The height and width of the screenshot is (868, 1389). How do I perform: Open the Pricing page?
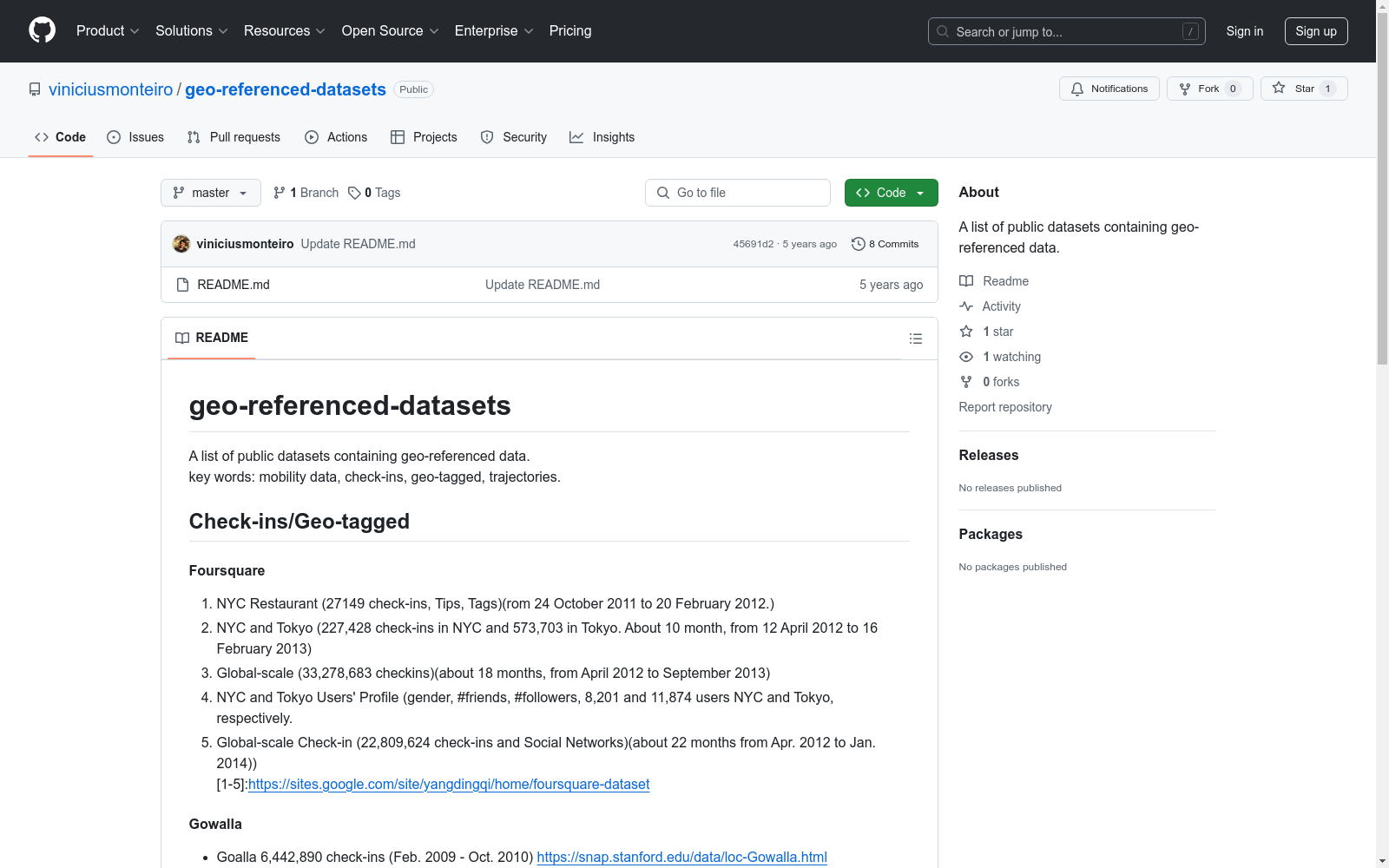click(570, 31)
